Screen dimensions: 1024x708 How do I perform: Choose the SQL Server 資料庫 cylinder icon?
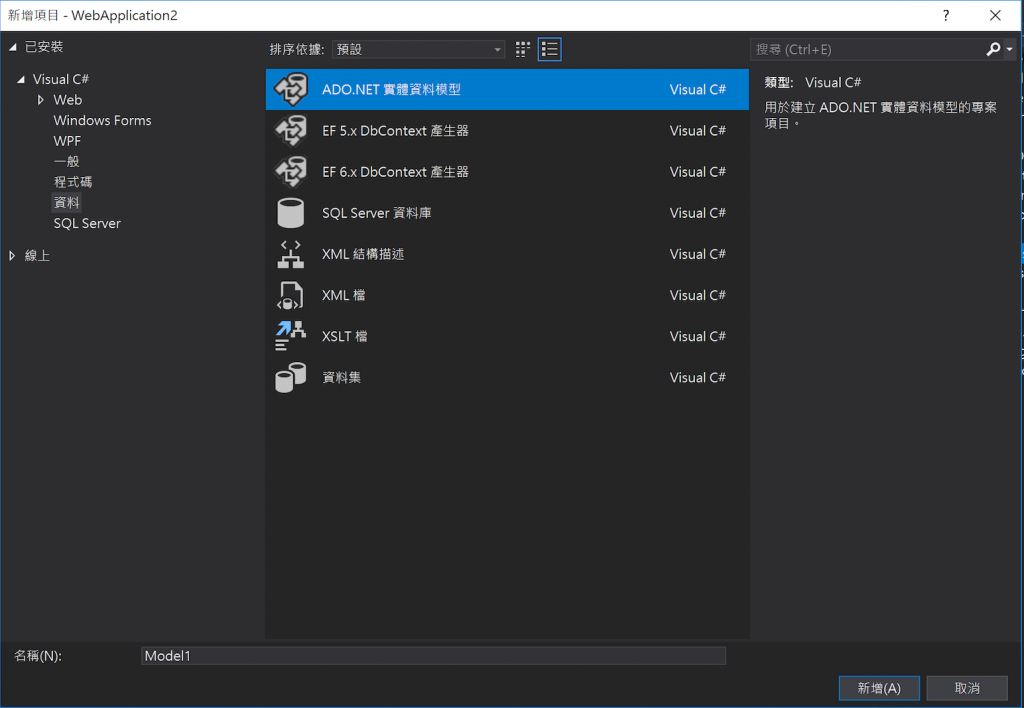pyautogui.click(x=291, y=213)
